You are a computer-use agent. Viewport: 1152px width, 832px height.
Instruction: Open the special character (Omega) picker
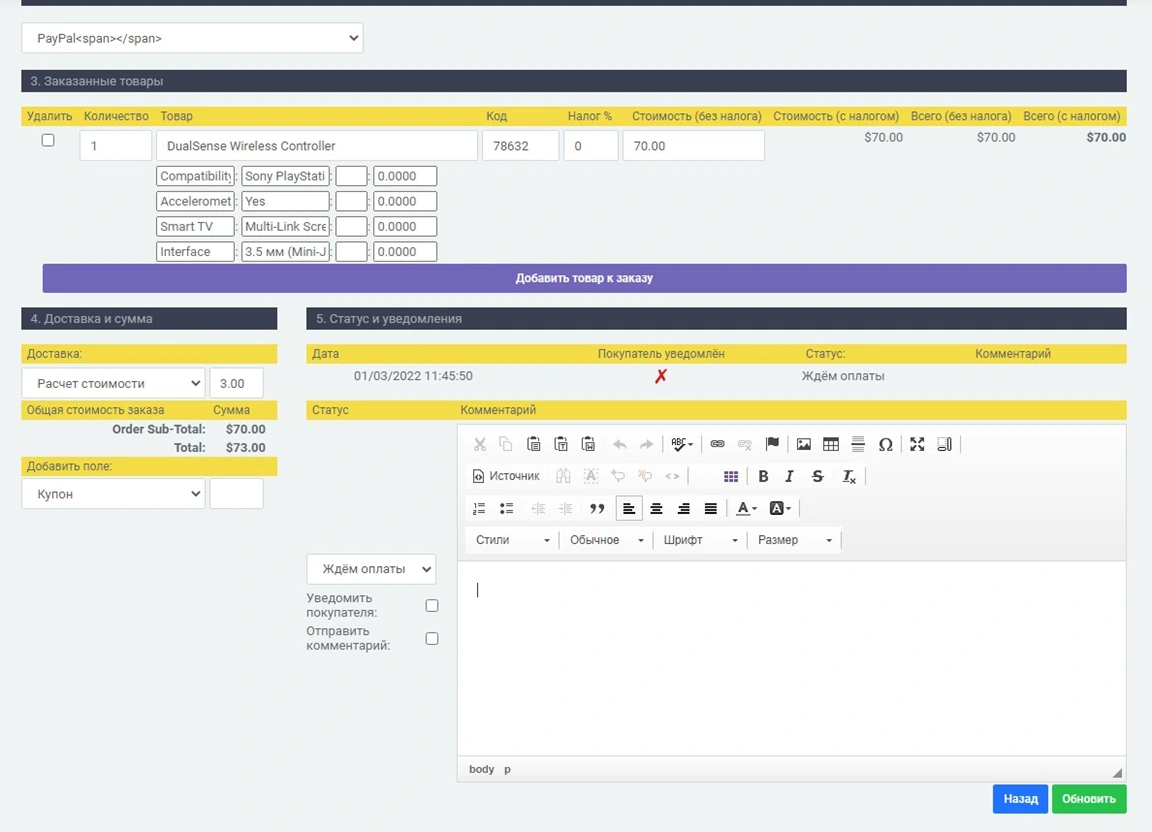pyautogui.click(x=885, y=444)
